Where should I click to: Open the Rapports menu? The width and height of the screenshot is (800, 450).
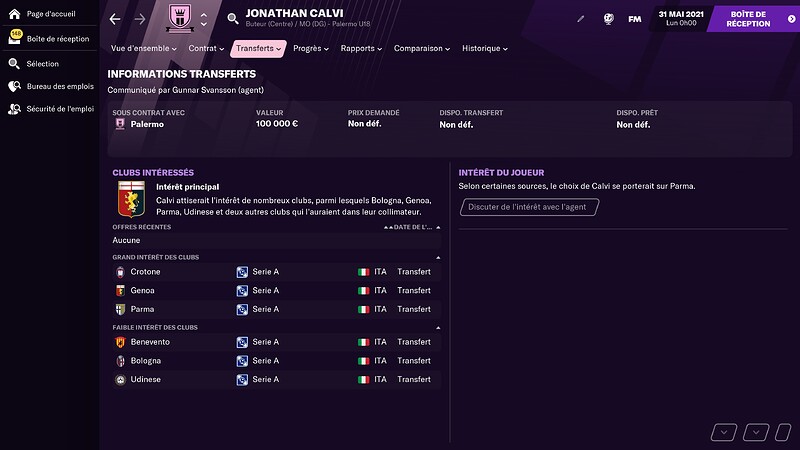pos(361,48)
